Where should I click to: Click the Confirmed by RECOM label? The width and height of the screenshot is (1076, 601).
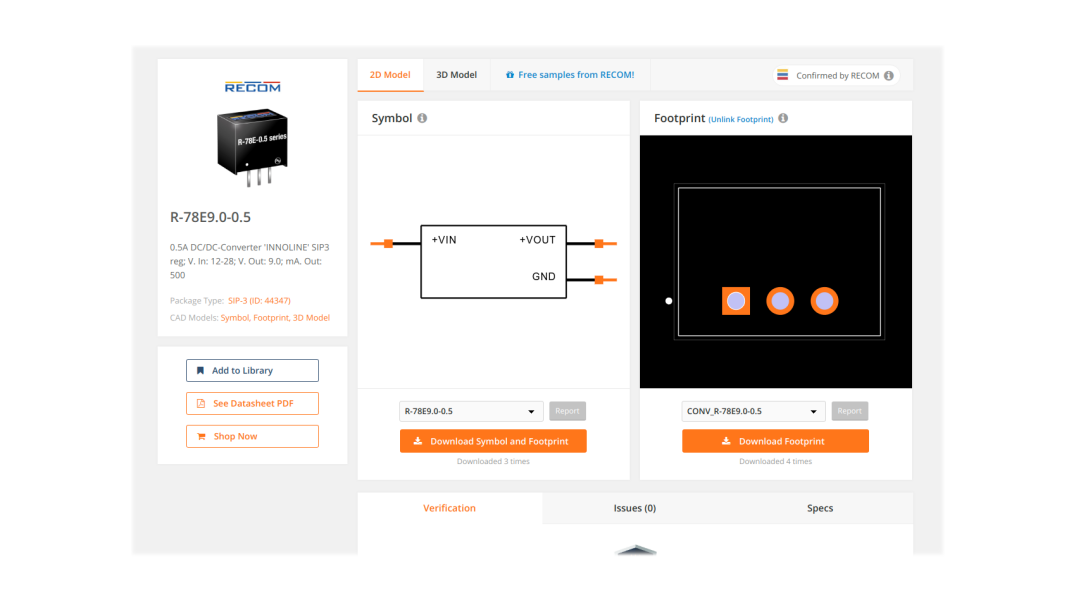[837, 75]
